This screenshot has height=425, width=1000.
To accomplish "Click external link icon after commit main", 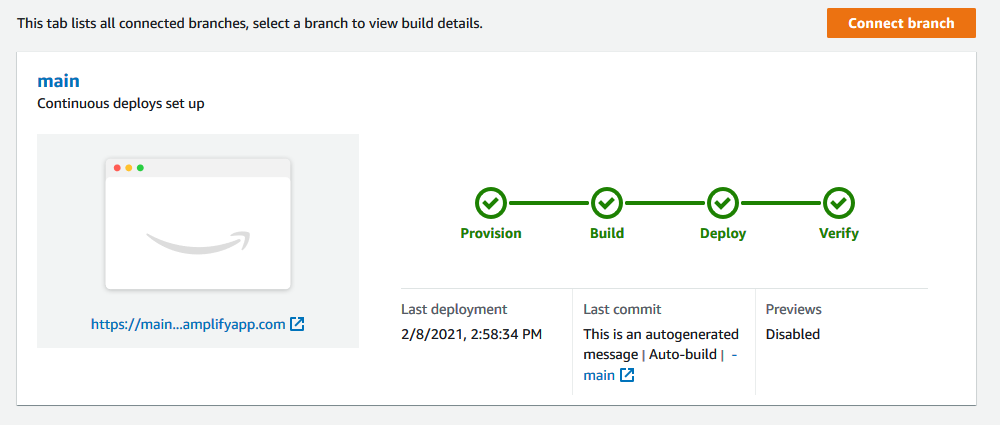I will pyautogui.click(x=628, y=375).
